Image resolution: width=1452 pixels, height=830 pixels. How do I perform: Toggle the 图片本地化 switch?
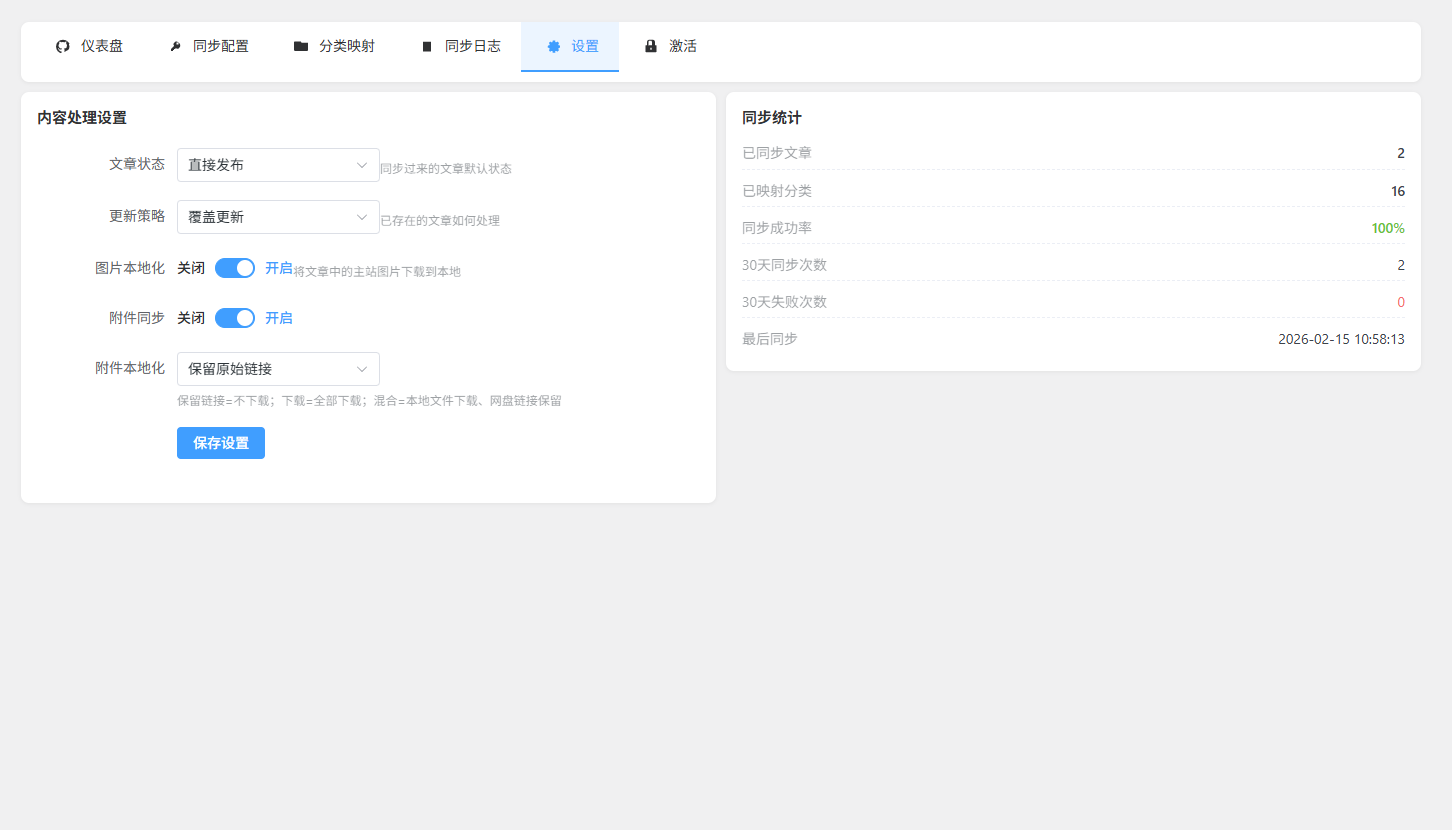point(235,268)
